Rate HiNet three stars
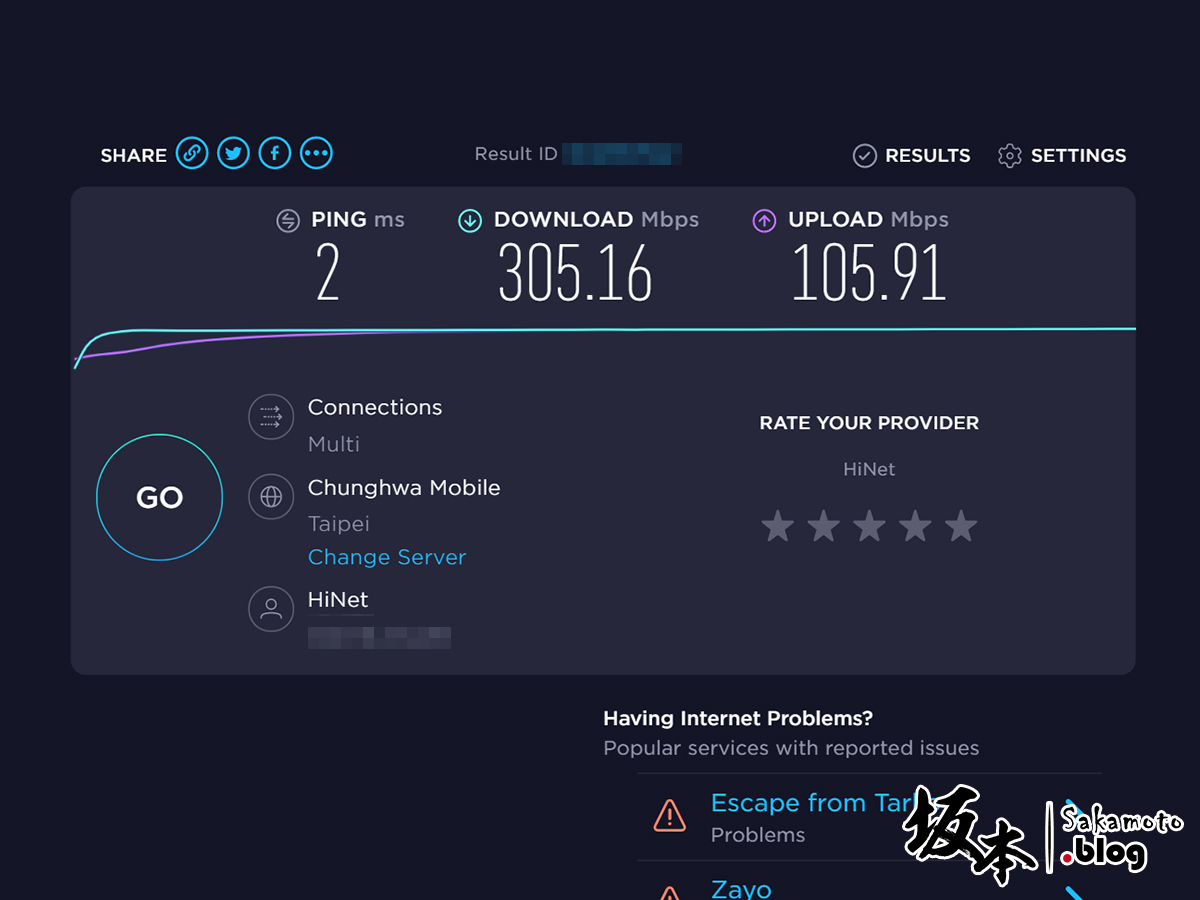This screenshot has height=900, width=1200. (x=869, y=525)
